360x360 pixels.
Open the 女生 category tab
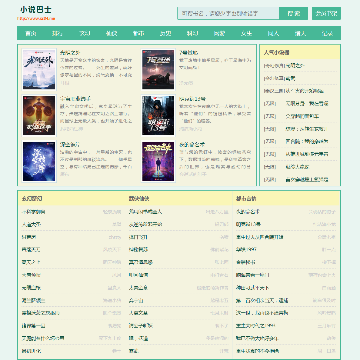[246, 33]
